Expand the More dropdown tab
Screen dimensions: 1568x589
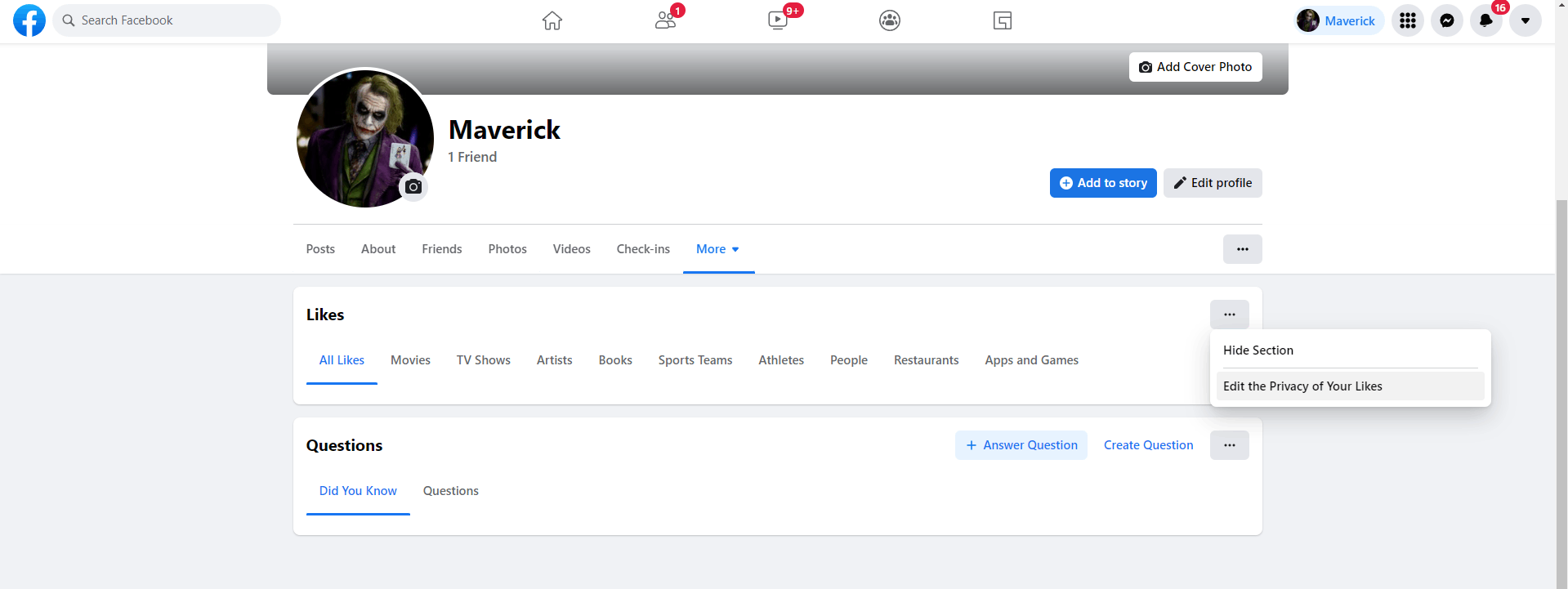click(x=718, y=249)
